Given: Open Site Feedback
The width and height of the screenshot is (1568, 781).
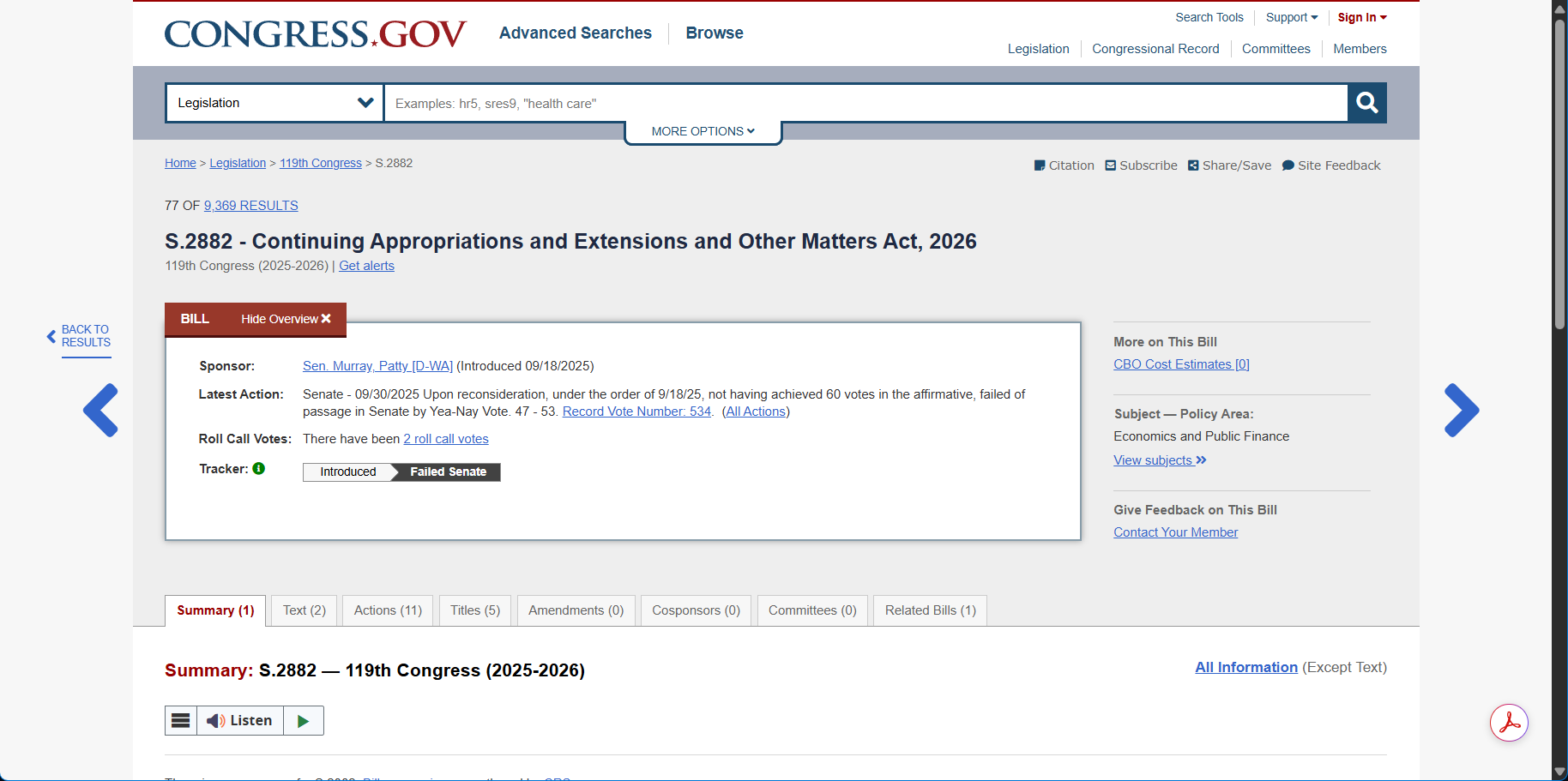Looking at the screenshot, I should [1330, 165].
